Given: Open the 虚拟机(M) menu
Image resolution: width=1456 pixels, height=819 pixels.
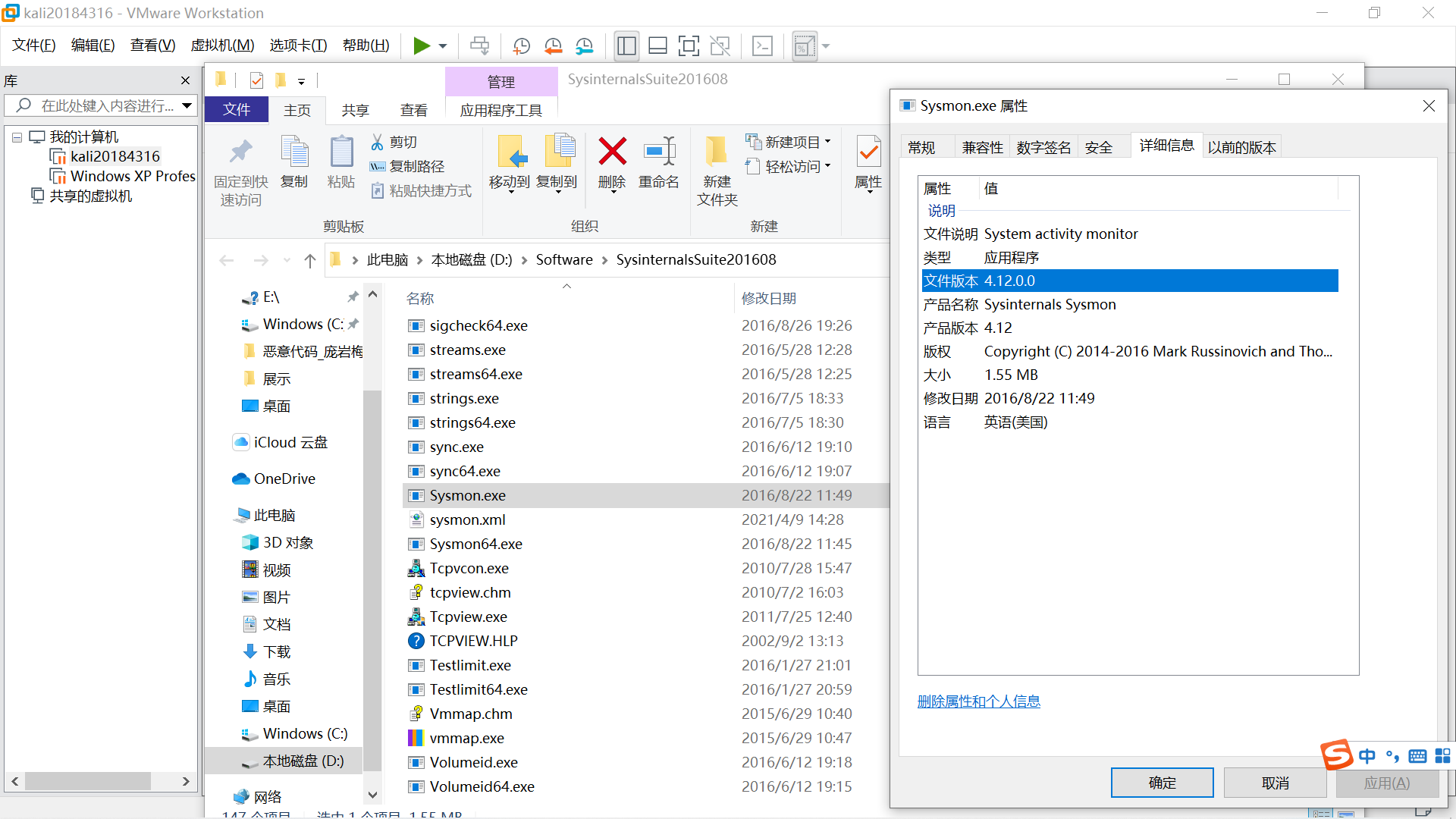Looking at the screenshot, I should coord(222,45).
